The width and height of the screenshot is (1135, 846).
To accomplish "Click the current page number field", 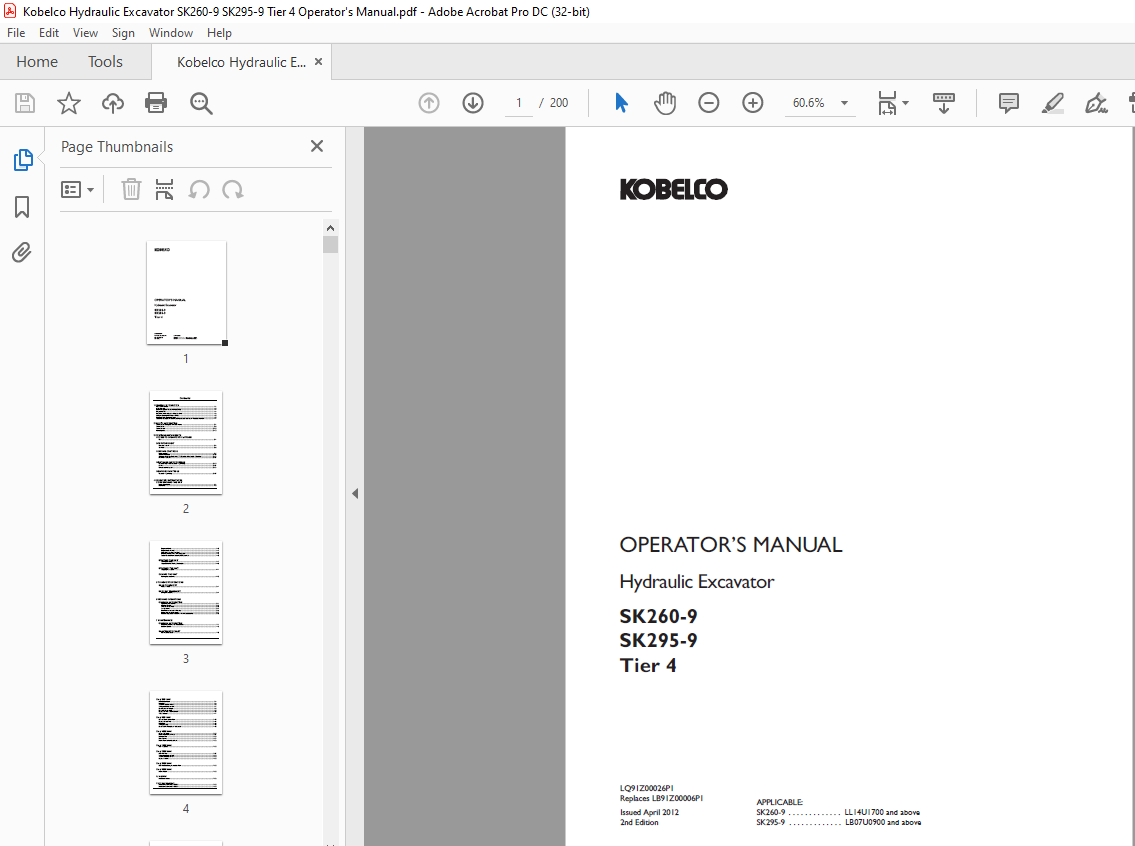I will click(x=519, y=103).
